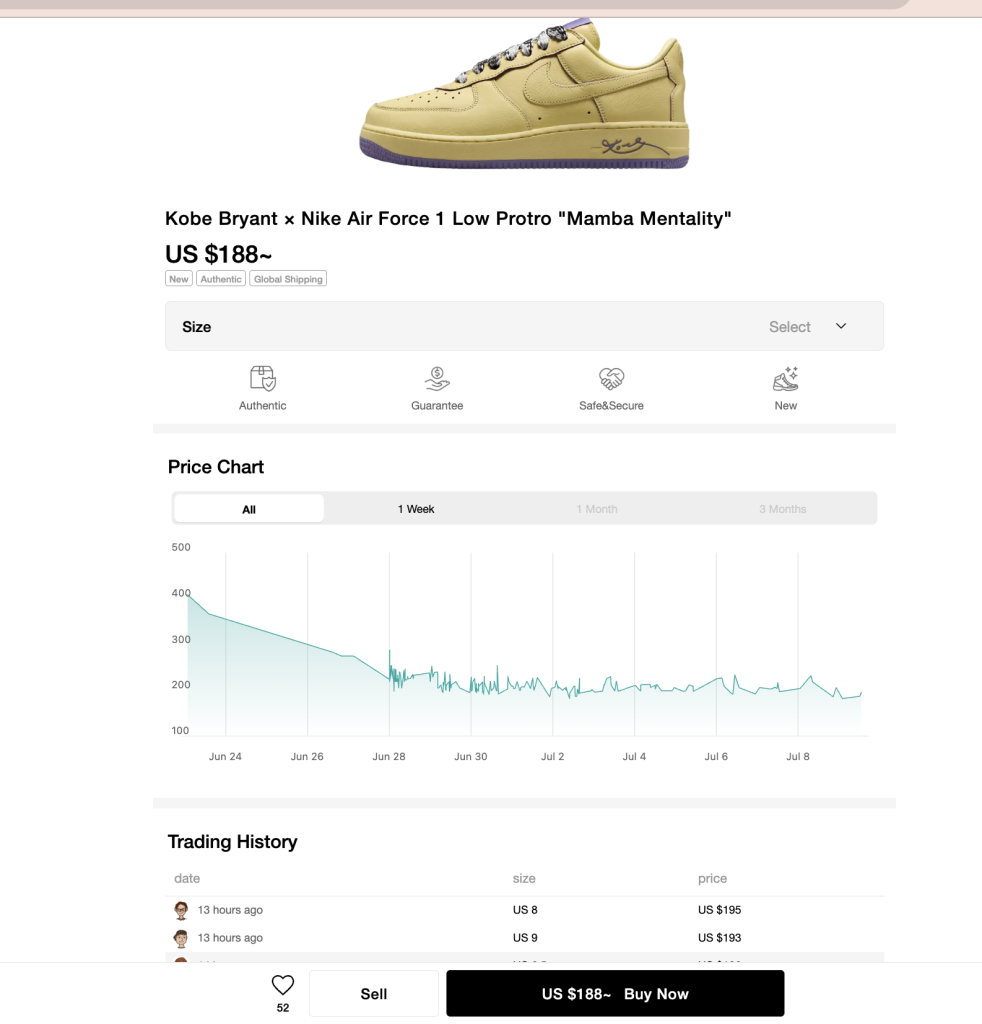
Task: Switch chart to 3 Months
Action: click(782, 509)
